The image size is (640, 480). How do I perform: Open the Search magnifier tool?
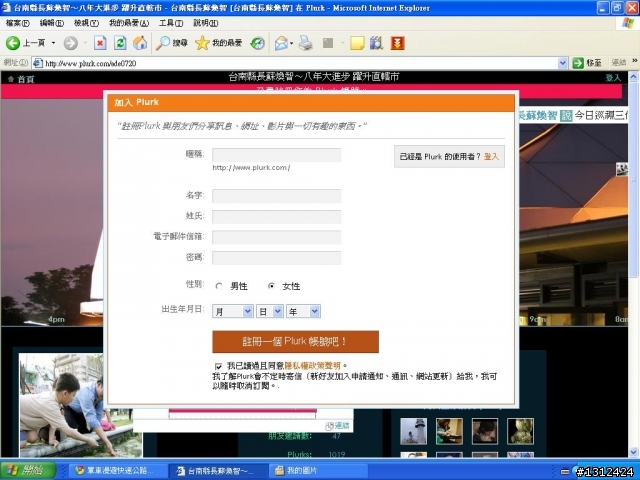tap(171, 43)
